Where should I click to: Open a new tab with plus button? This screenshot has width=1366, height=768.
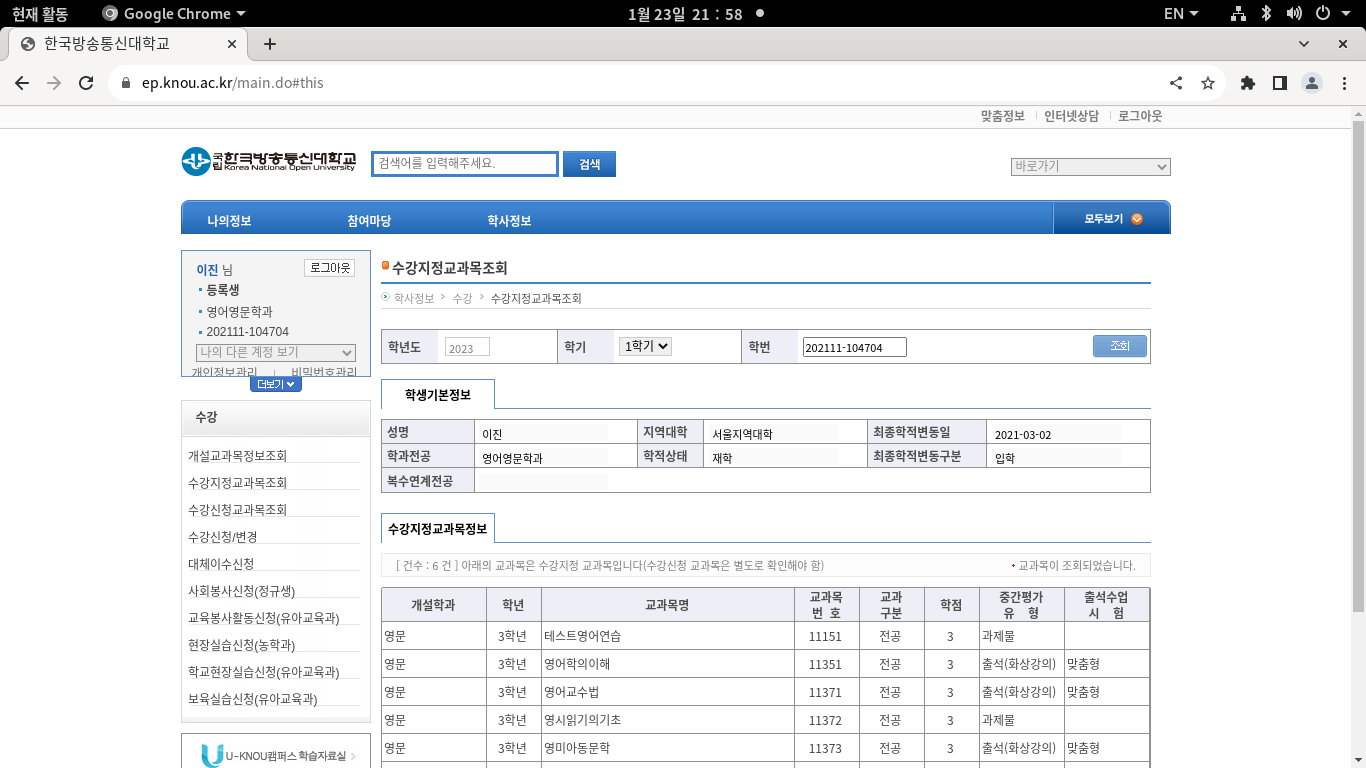pyautogui.click(x=269, y=44)
